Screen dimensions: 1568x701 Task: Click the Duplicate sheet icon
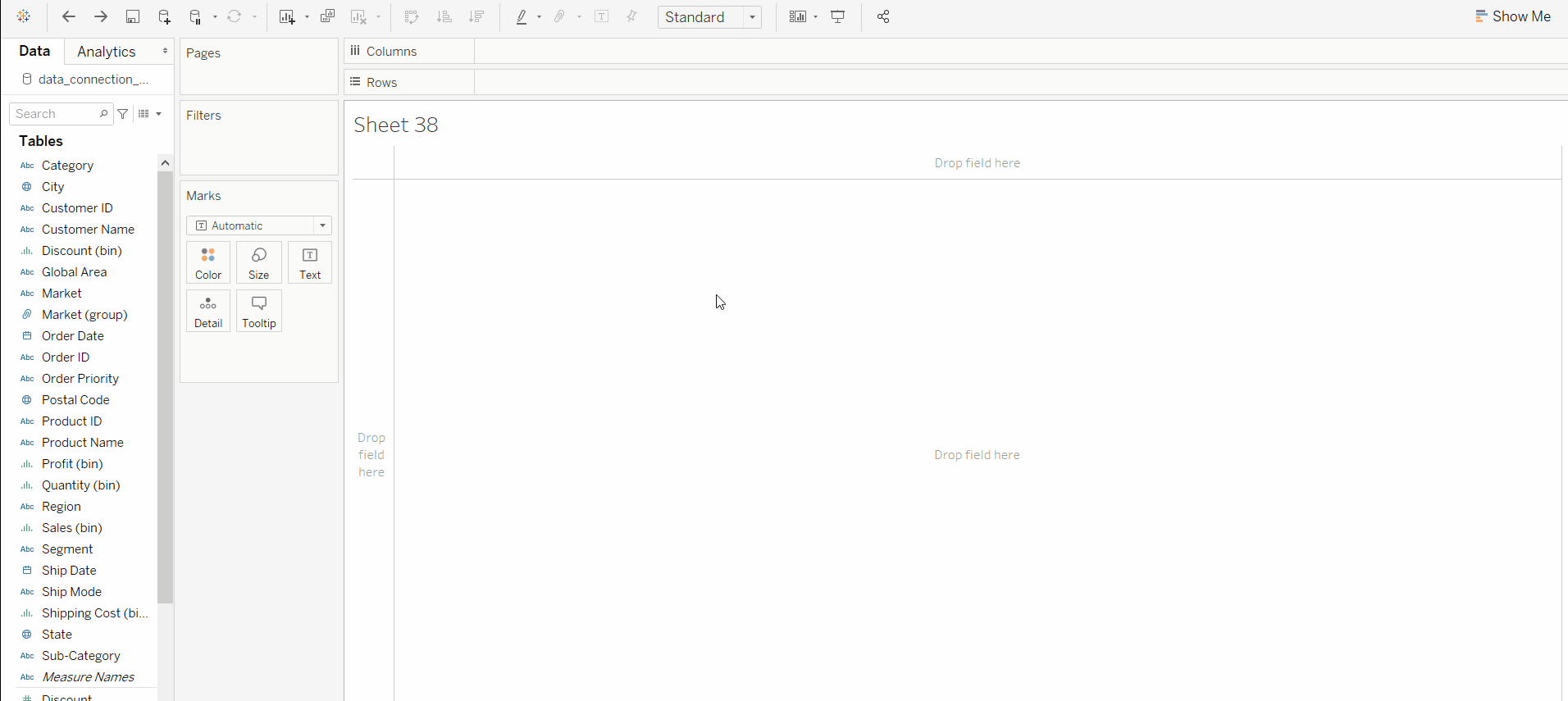pyautogui.click(x=327, y=16)
